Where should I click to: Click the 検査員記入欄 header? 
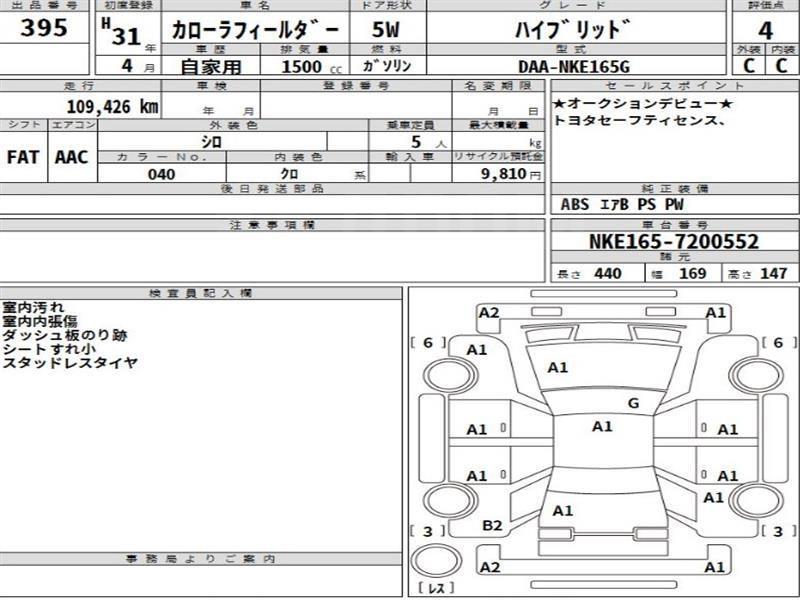[x=201, y=293]
